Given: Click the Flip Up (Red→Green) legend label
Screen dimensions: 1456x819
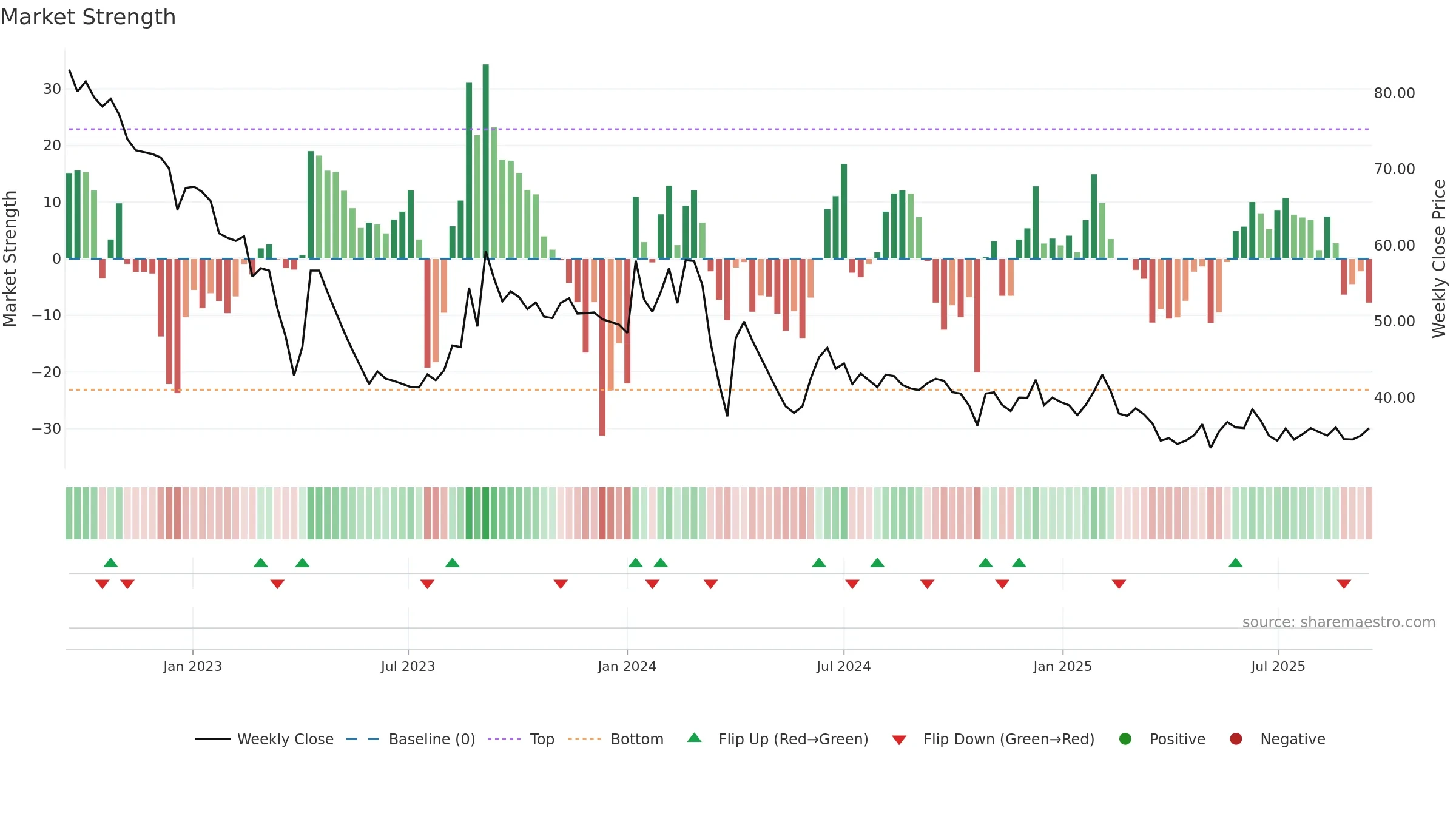Looking at the screenshot, I should pos(794,739).
